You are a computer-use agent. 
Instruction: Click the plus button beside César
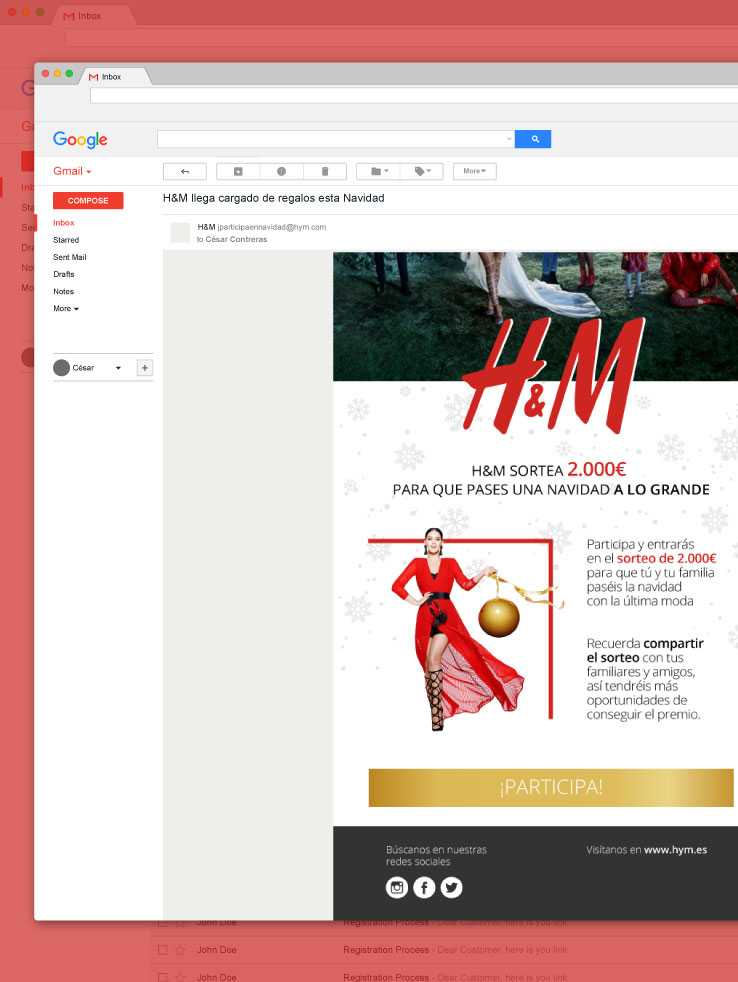coord(145,368)
